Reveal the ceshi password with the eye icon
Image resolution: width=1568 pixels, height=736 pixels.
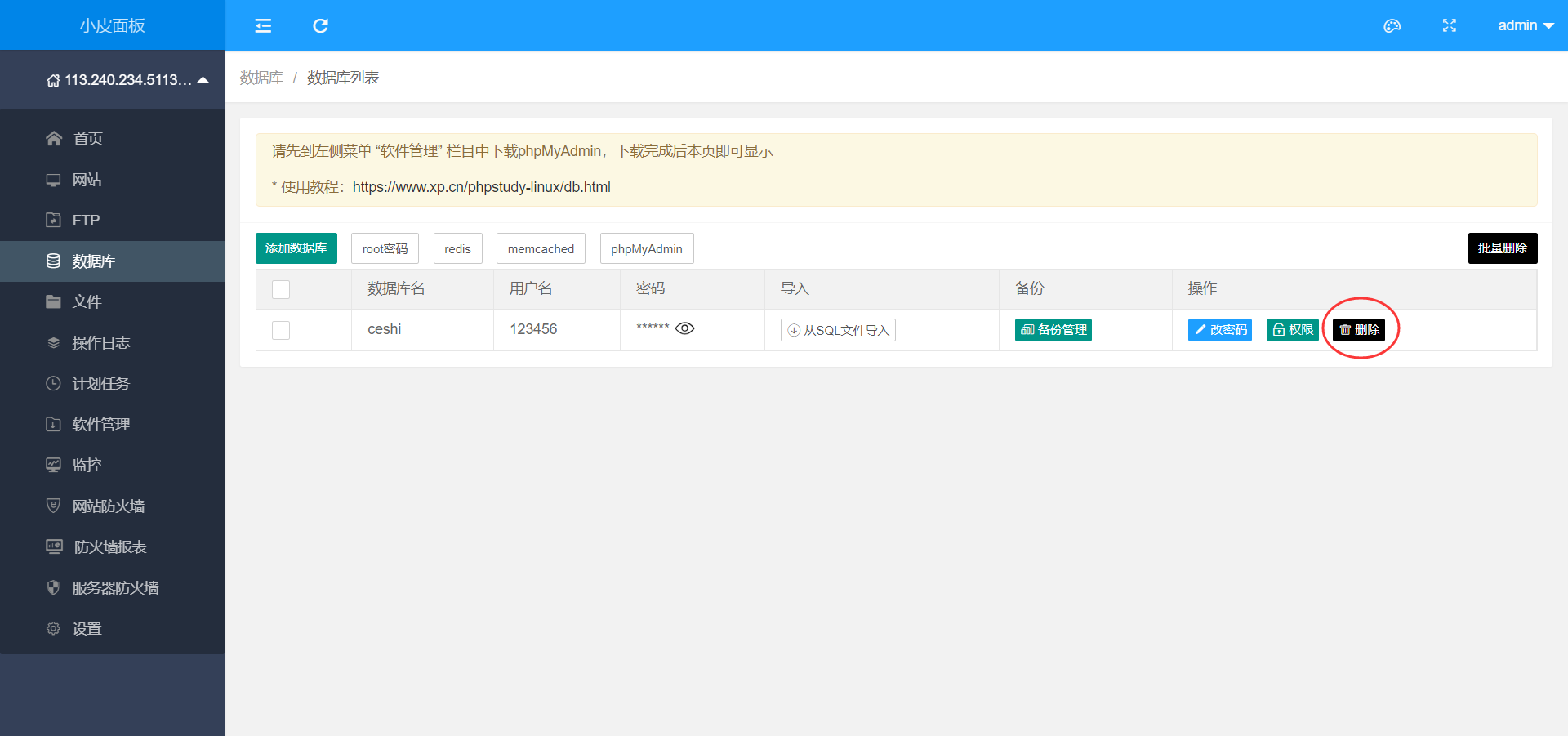point(685,328)
